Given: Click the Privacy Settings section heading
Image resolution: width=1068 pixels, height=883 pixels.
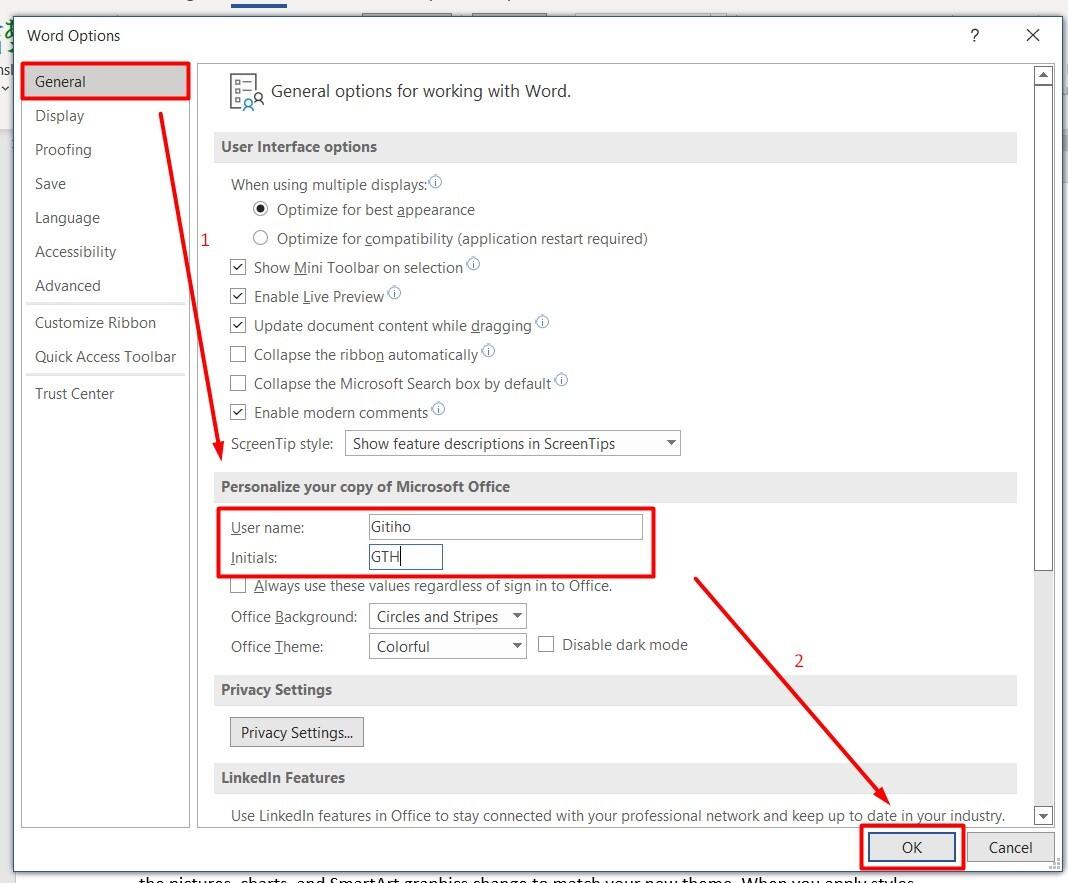Looking at the screenshot, I should click(277, 690).
